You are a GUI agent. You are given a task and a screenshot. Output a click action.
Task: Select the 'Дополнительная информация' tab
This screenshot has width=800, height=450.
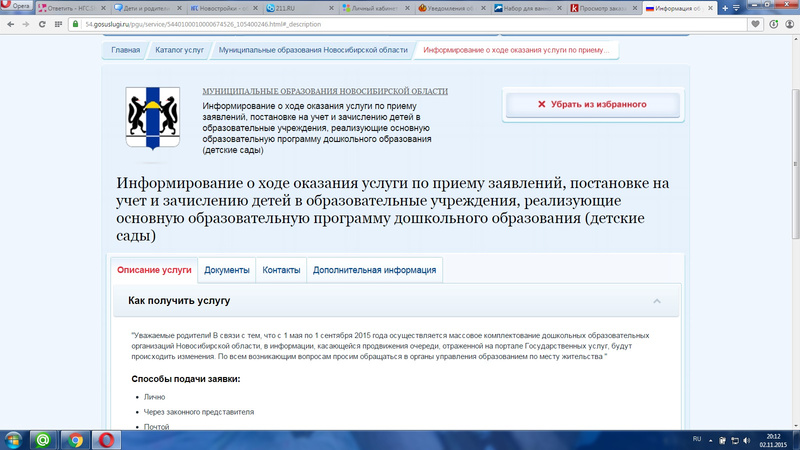tap(374, 270)
